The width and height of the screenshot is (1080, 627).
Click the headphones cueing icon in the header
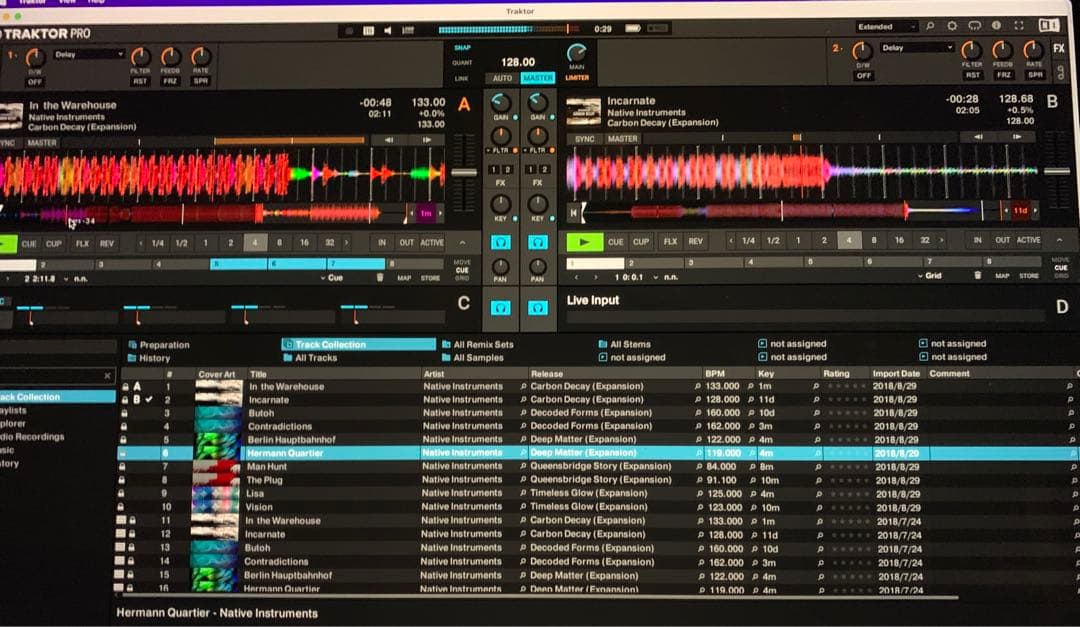(976, 26)
